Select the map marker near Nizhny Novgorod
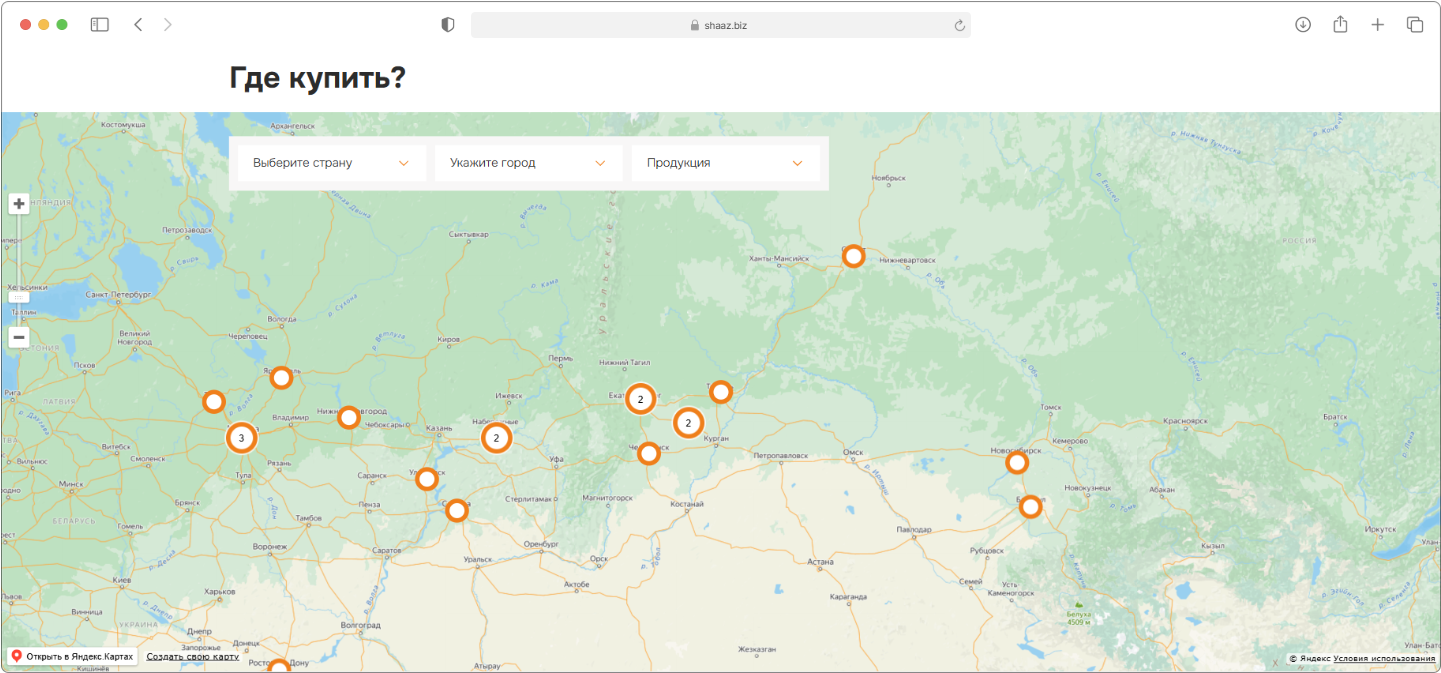The image size is (1441, 673). pyautogui.click(x=348, y=417)
